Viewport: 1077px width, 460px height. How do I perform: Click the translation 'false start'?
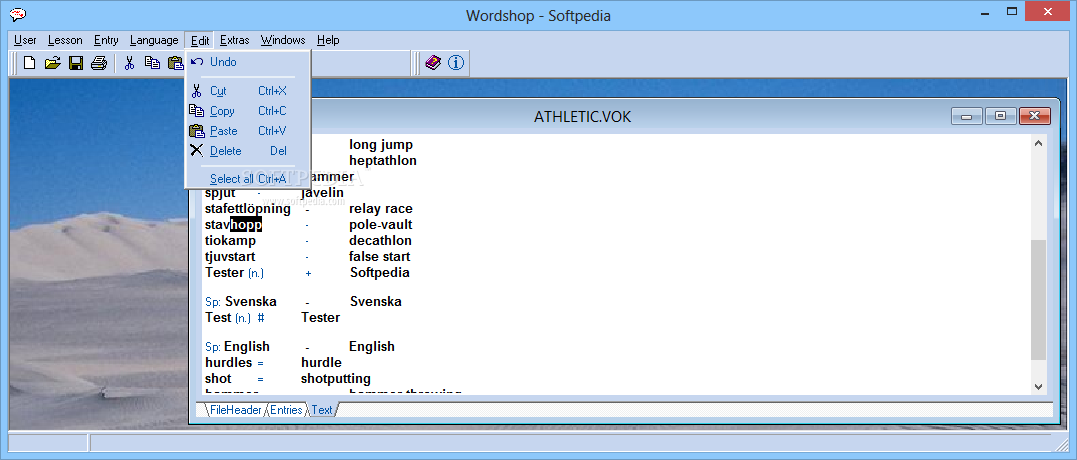tap(380, 257)
